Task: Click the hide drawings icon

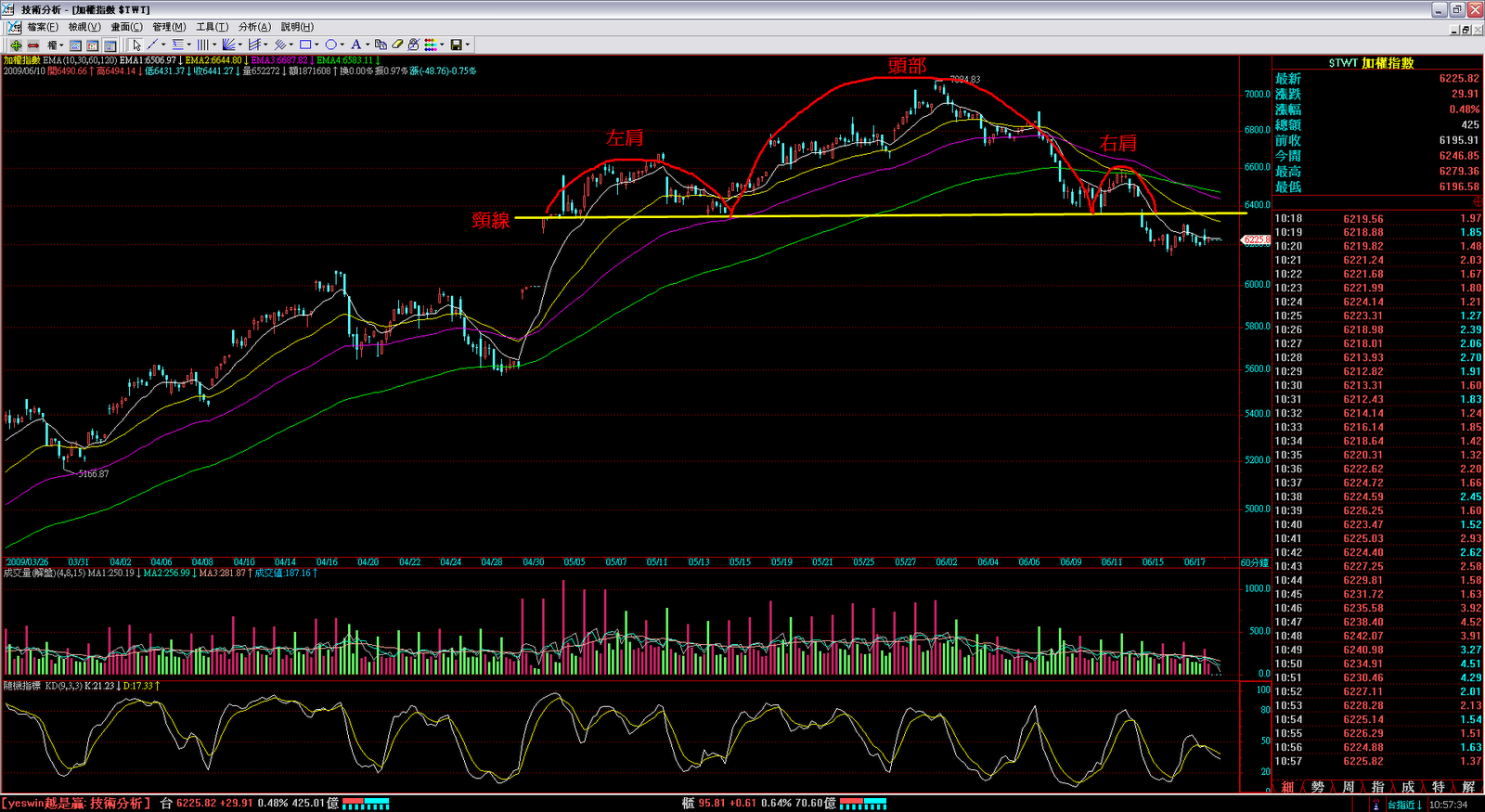Action: coord(414,45)
